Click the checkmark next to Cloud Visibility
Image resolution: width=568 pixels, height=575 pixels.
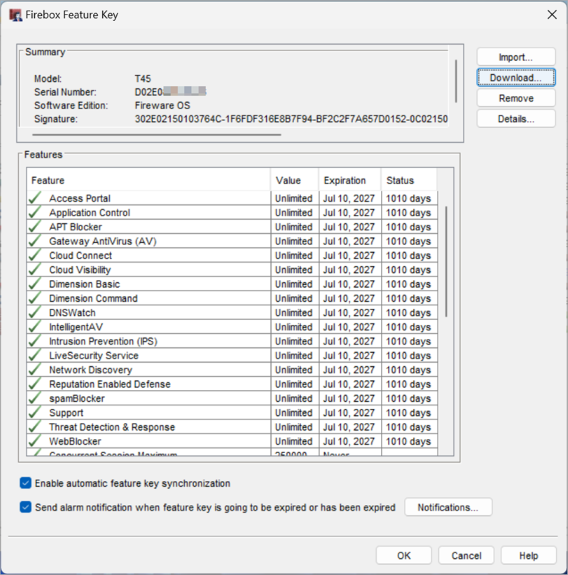(35, 270)
